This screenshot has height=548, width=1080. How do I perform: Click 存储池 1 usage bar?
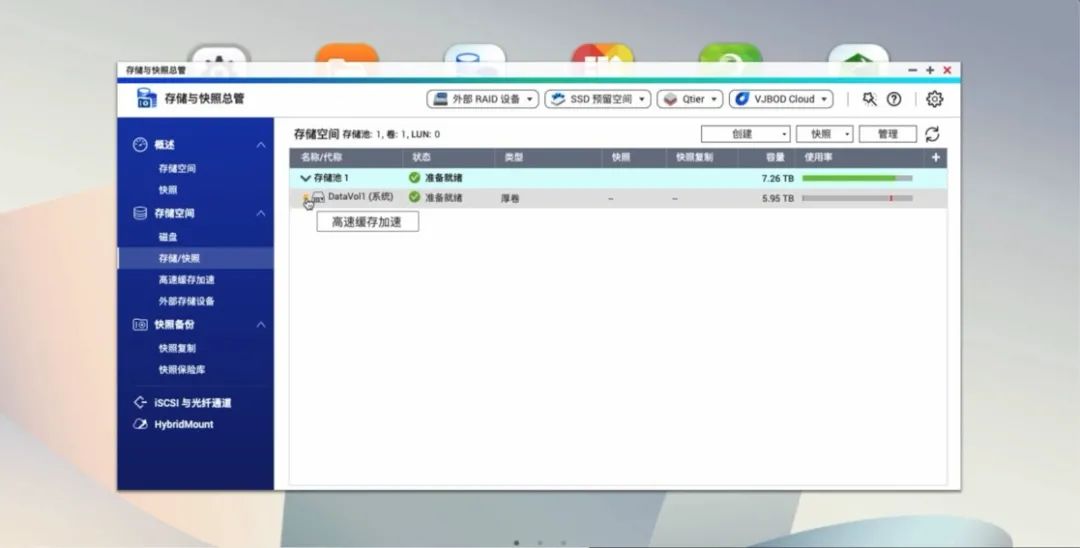(x=858, y=178)
